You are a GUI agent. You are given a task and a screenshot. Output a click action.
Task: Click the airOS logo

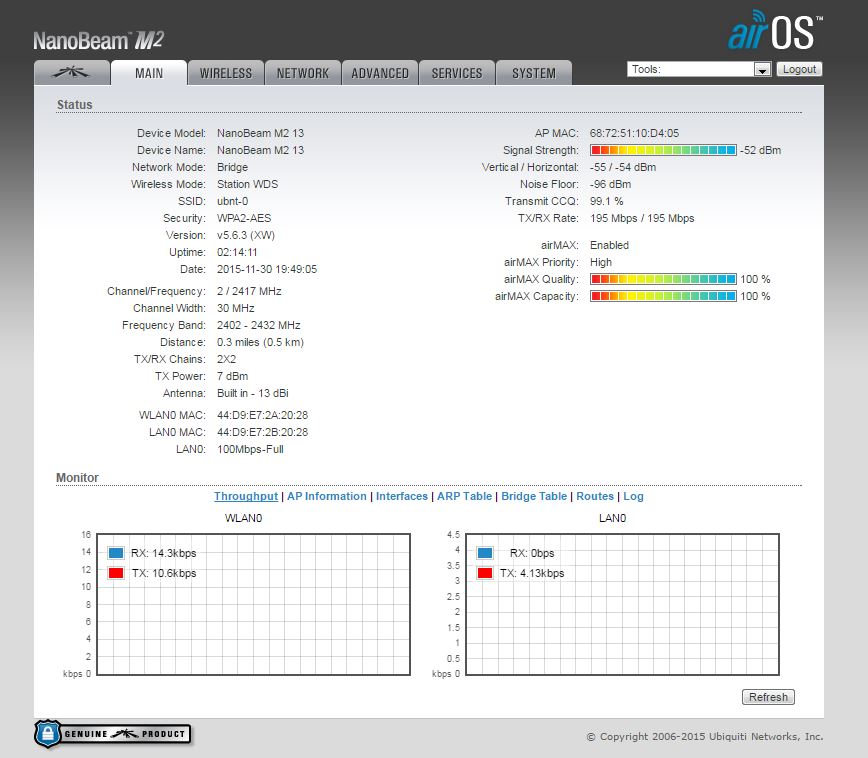[x=775, y=30]
